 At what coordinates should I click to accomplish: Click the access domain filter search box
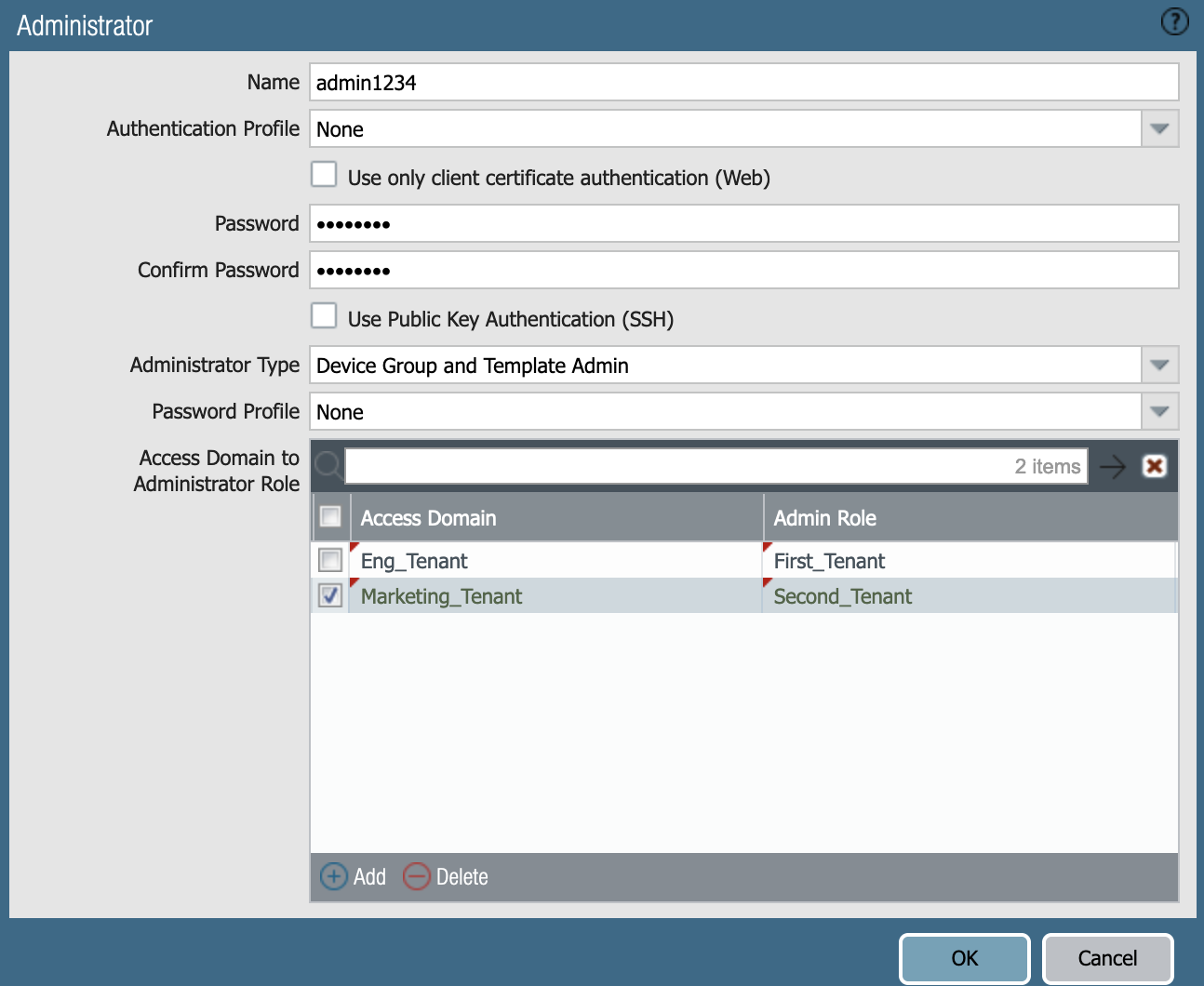click(716, 466)
